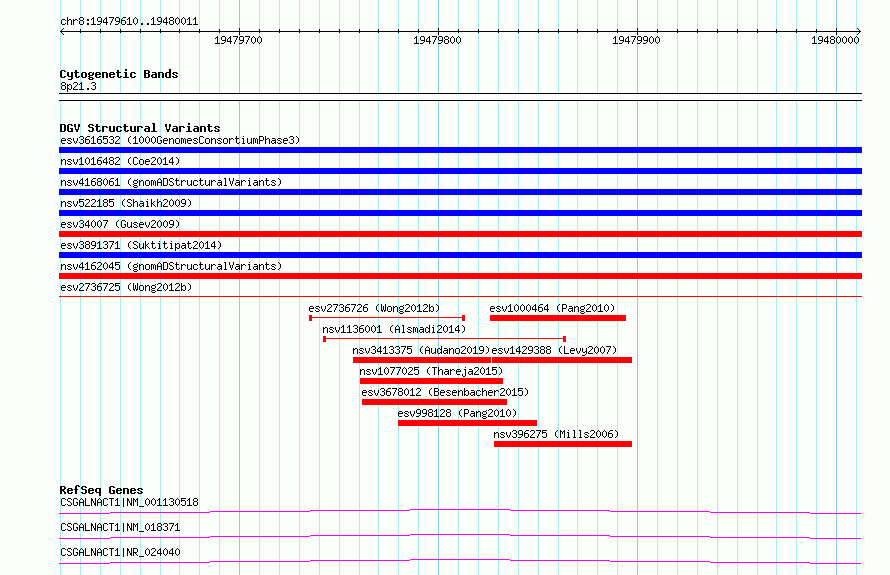This screenshot has width=890, height=575.
Task: Click the red bar under esv998128
Action: (468, 423)
